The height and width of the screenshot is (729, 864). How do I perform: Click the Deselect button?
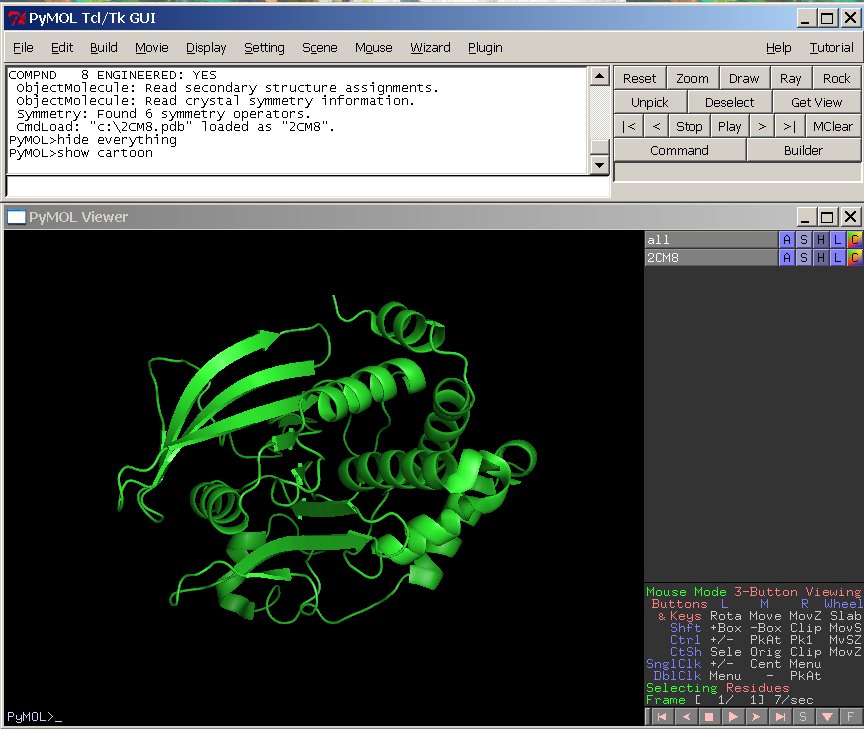[x=730, y=102]
